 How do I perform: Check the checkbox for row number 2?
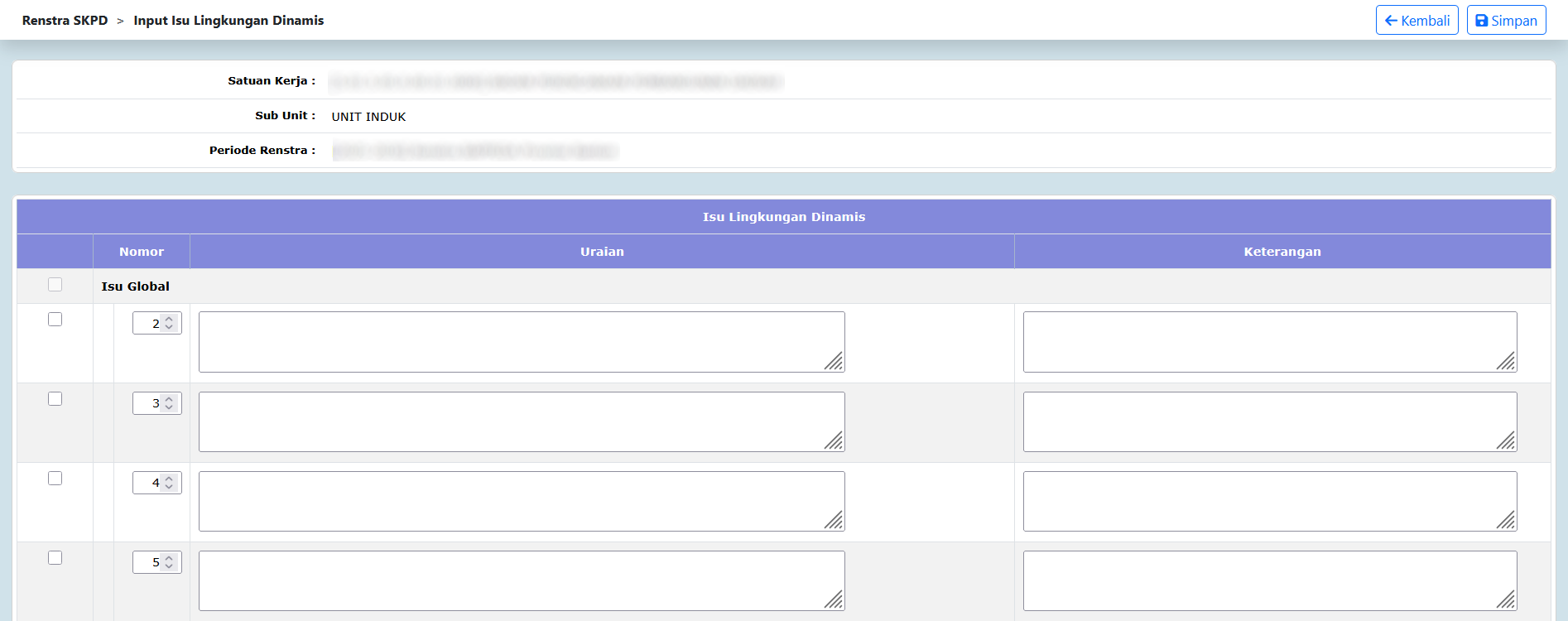pyautogui.click(x=55, y=320)
